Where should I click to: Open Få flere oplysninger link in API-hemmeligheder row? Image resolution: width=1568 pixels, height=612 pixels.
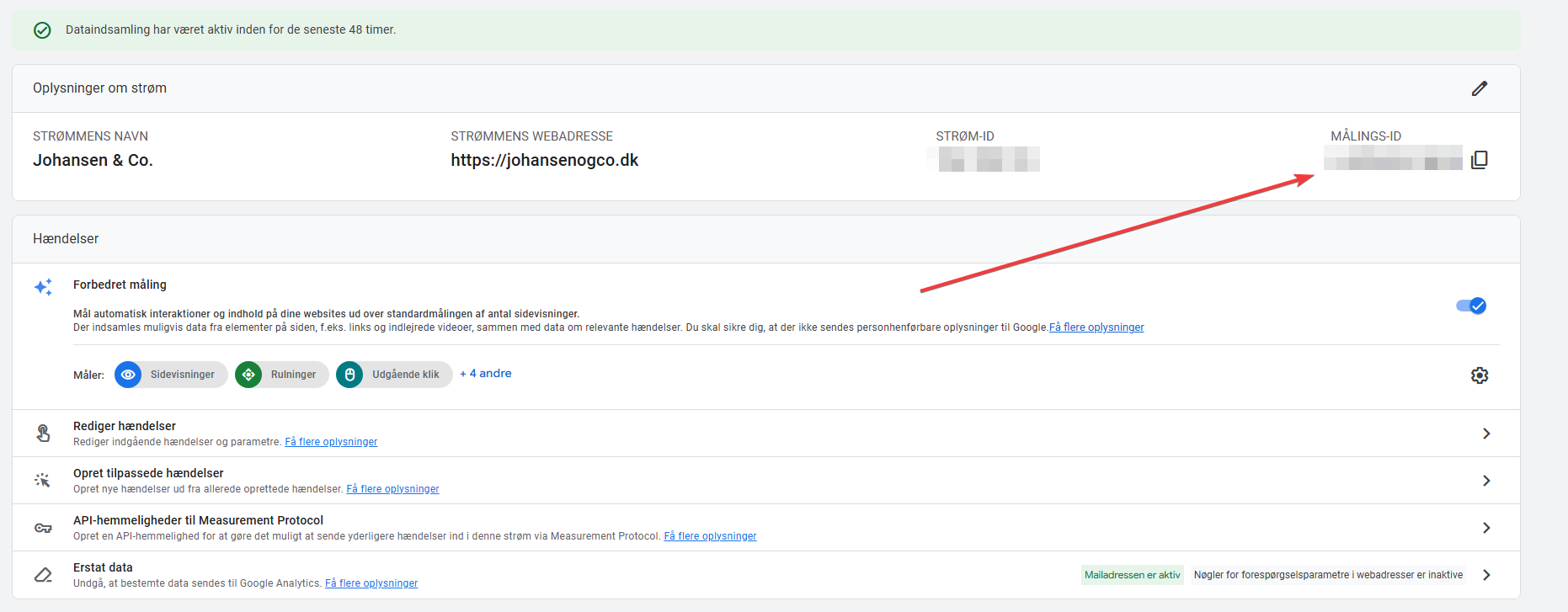(x=710, y=536)
